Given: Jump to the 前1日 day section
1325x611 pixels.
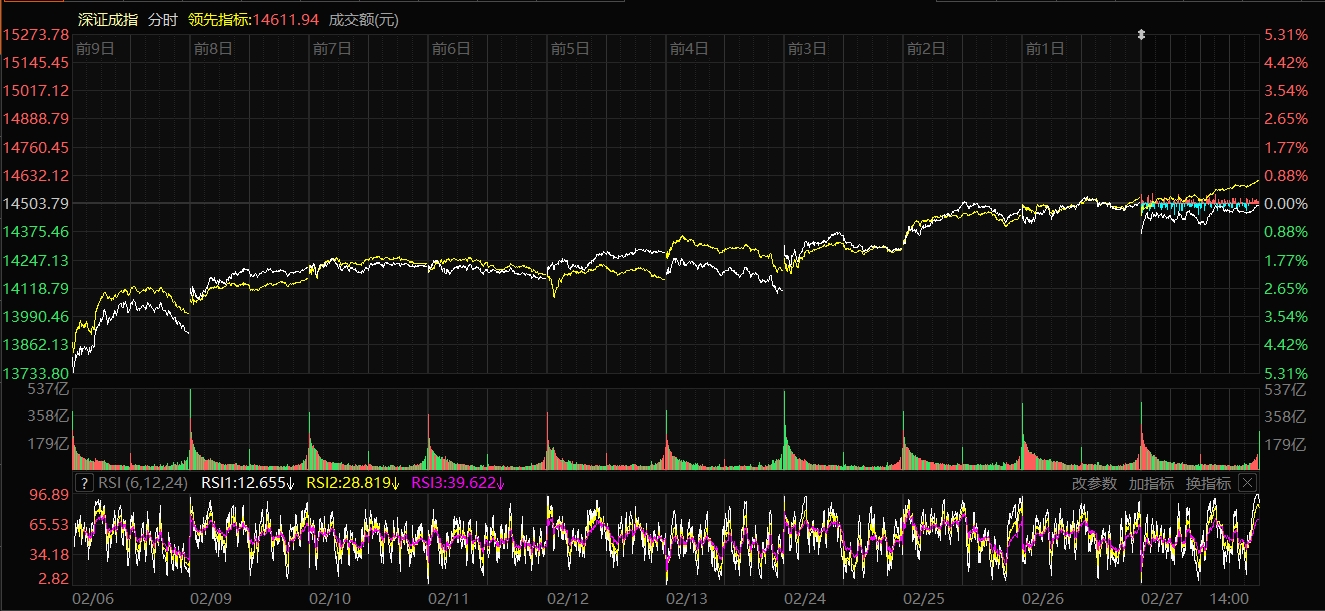Looking at the screenshot, I should pyautogui.click(x=1045, y=48).
